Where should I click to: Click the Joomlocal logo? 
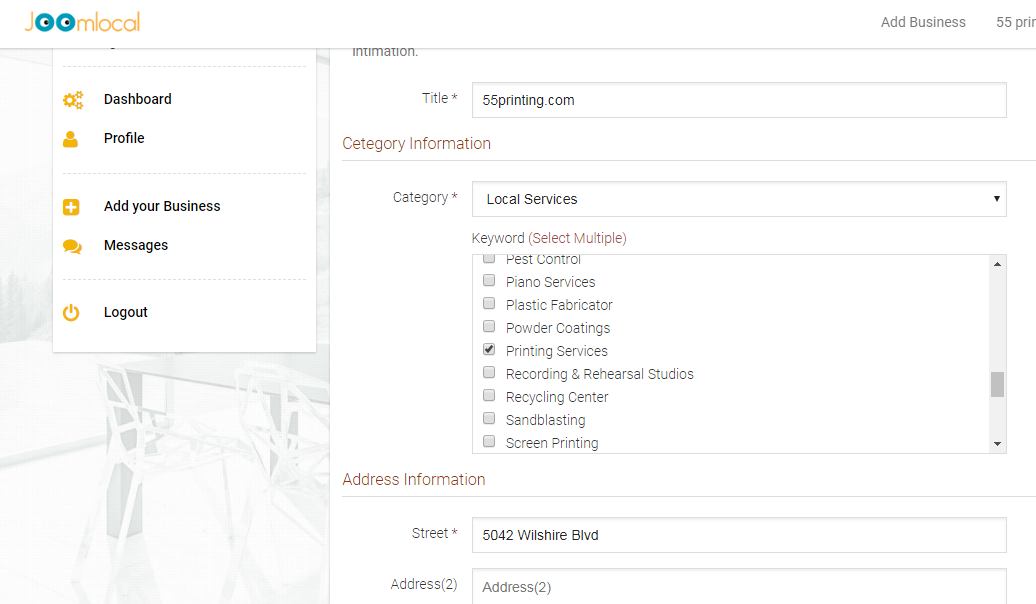(x=82, y=22)
